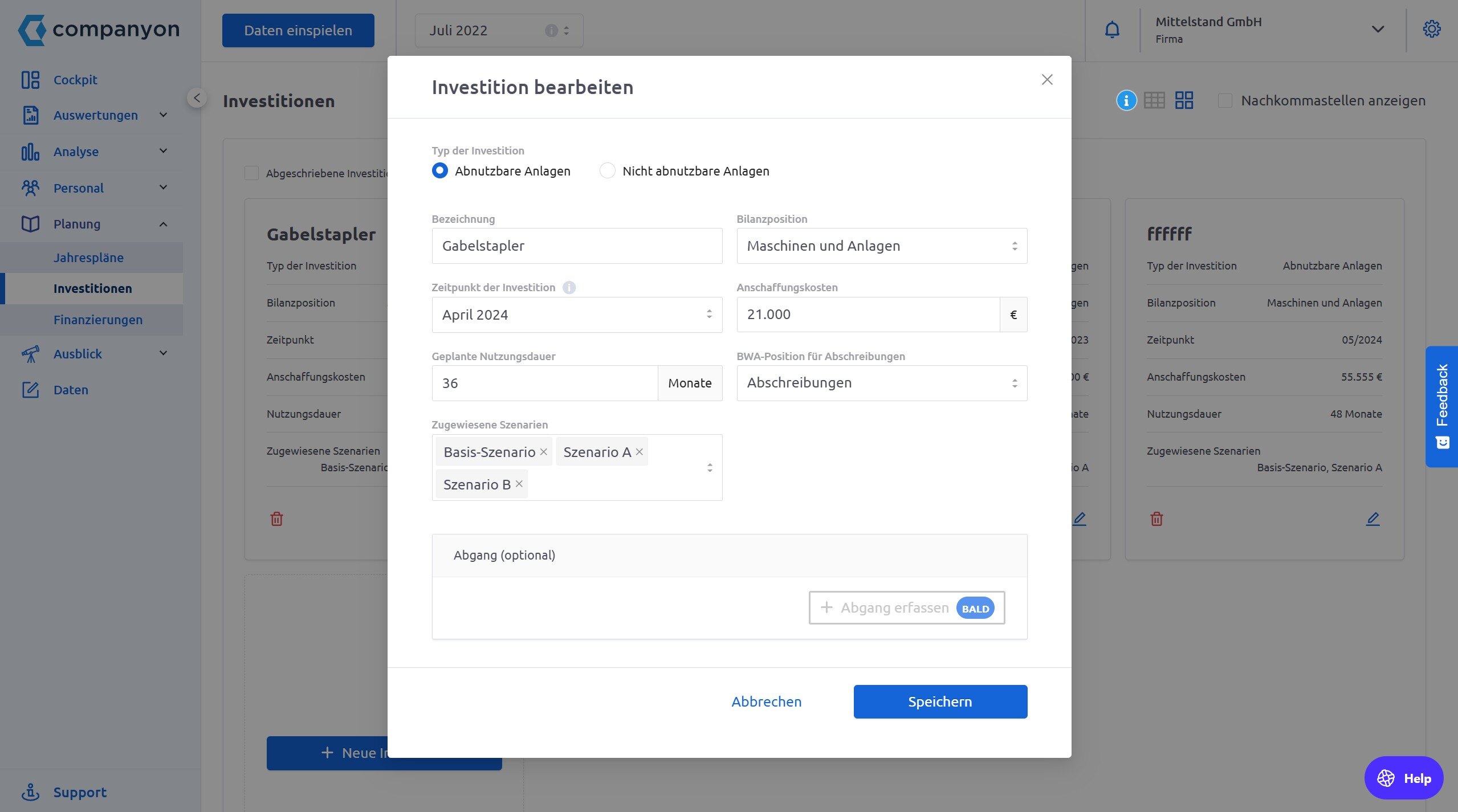Click the Anschaffungskosten field
This screenshot has width=1458, height=812.
tap(868, 315)
